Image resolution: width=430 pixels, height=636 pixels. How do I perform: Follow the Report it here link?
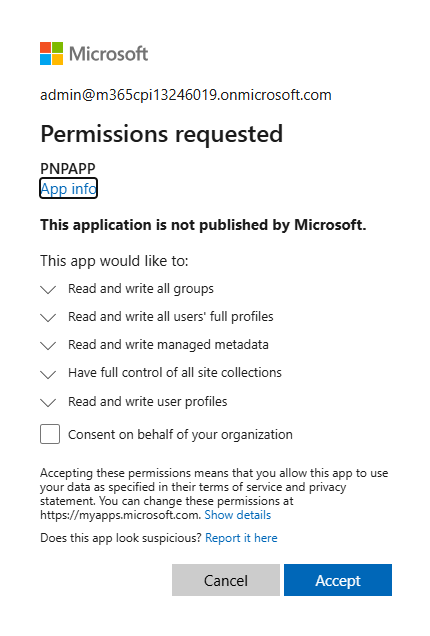point(241,538)
